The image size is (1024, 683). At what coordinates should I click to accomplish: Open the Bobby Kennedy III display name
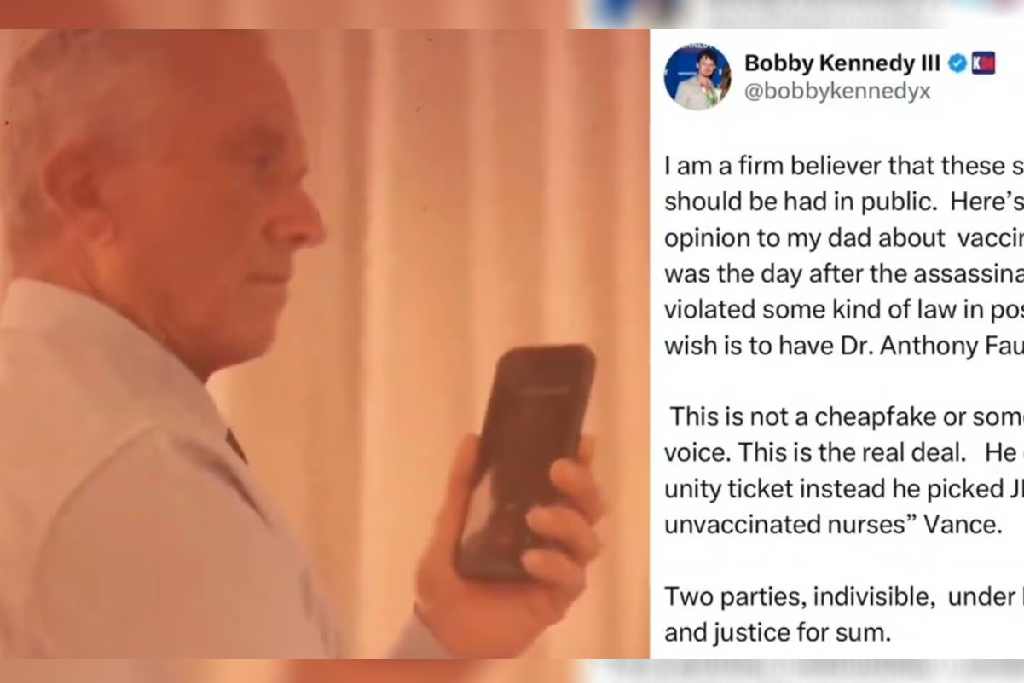coord(842,63)
